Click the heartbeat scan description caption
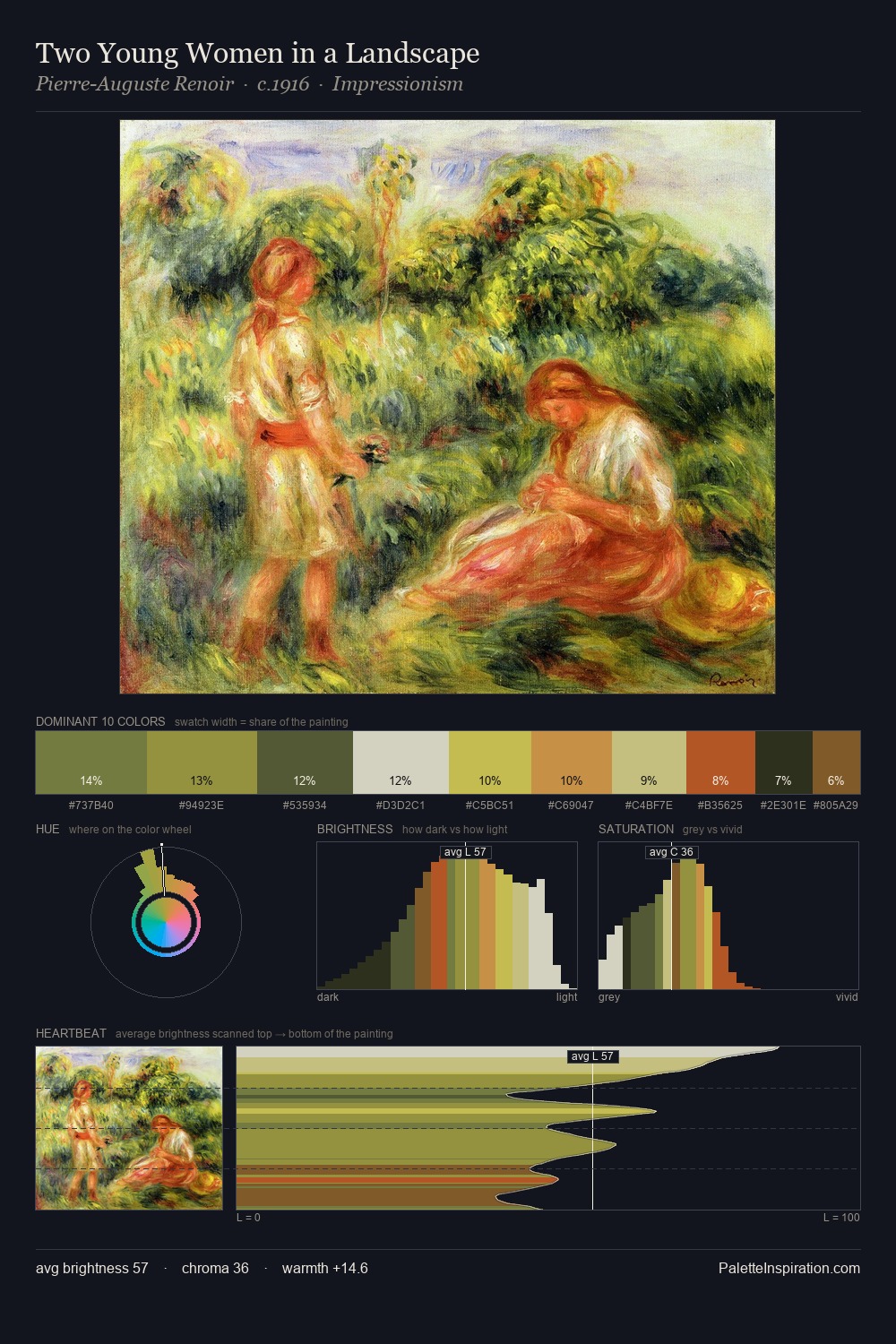The height and width of the screenshot is (1344, 896). pos(254,1033)
